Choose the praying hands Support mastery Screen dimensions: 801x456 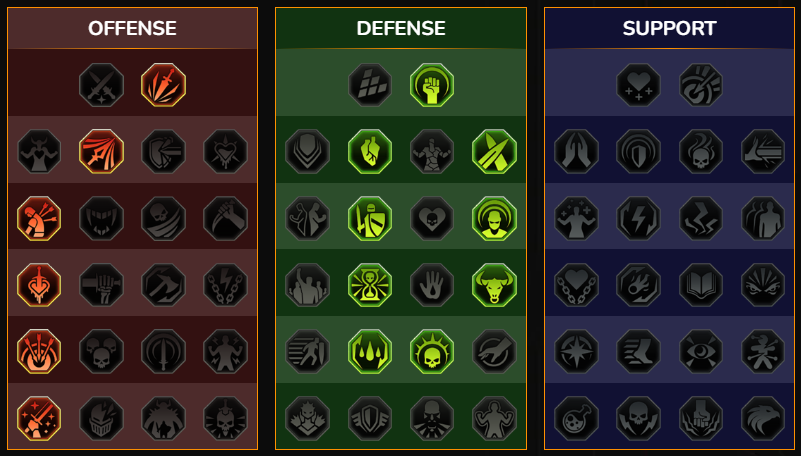tap(576, 151)
